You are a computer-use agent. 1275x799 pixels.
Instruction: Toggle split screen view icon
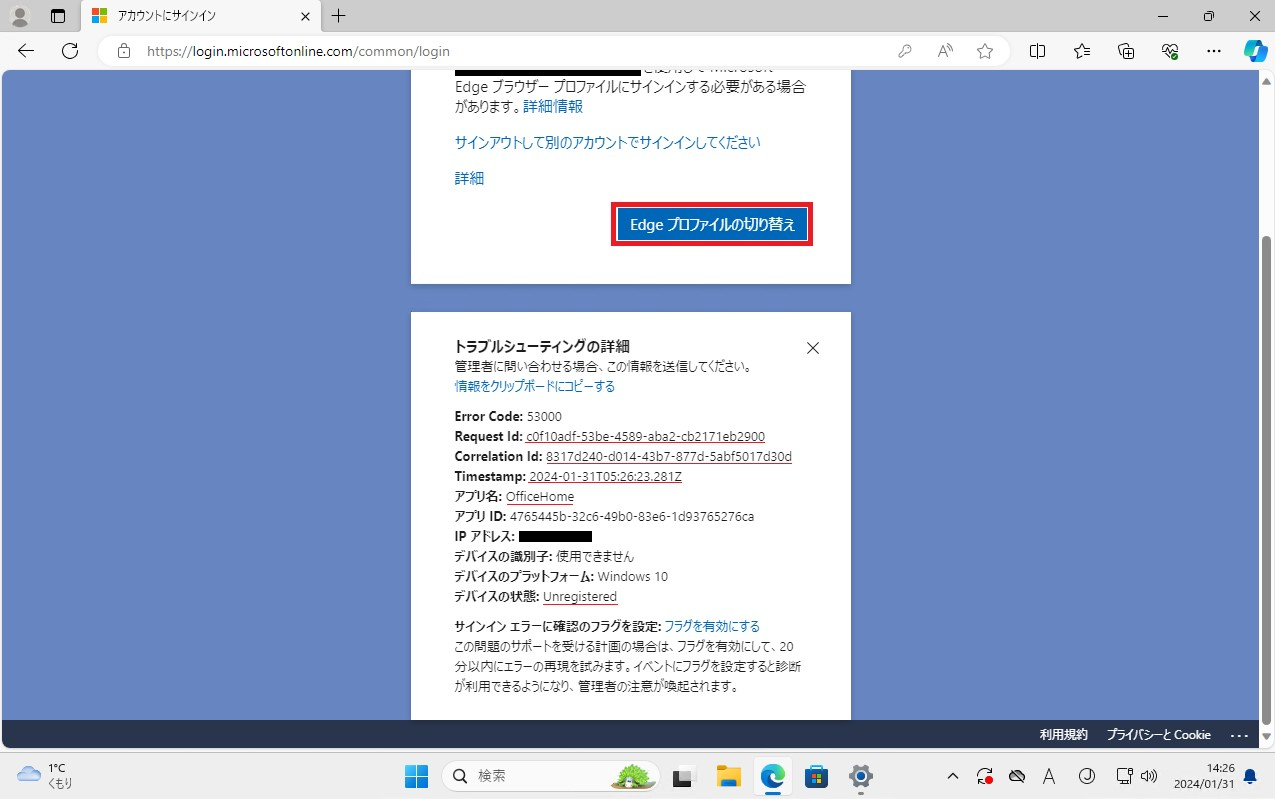1038,51
